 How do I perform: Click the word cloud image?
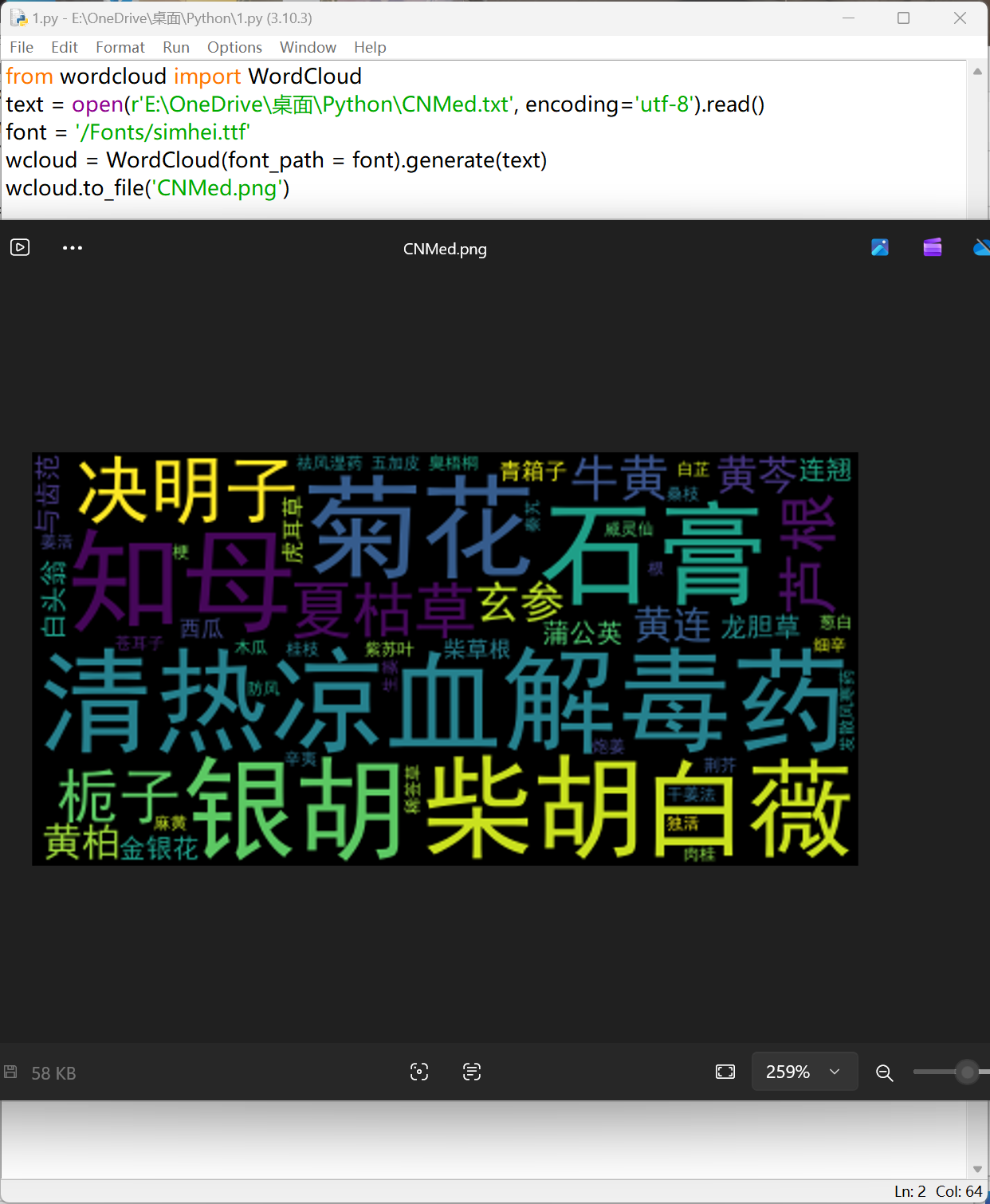point(445,659)
